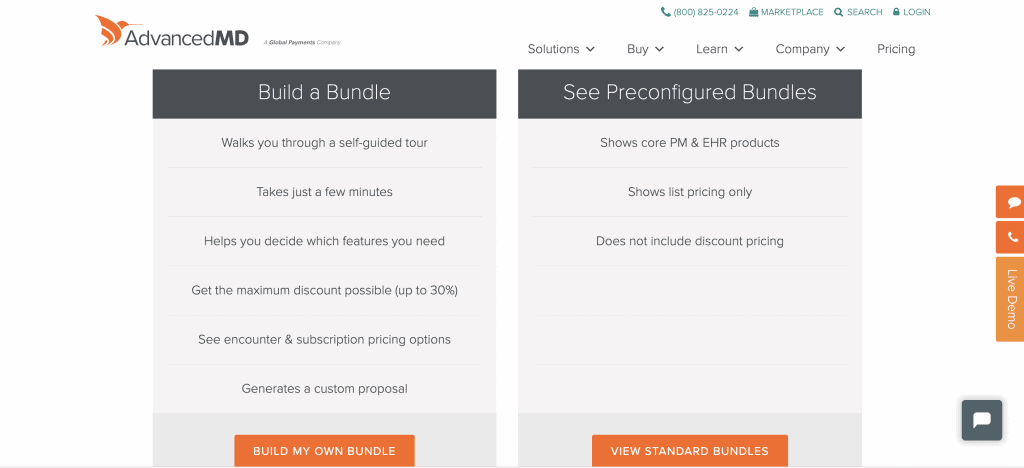Go to the Pricing page

click(x=896, y=49)
